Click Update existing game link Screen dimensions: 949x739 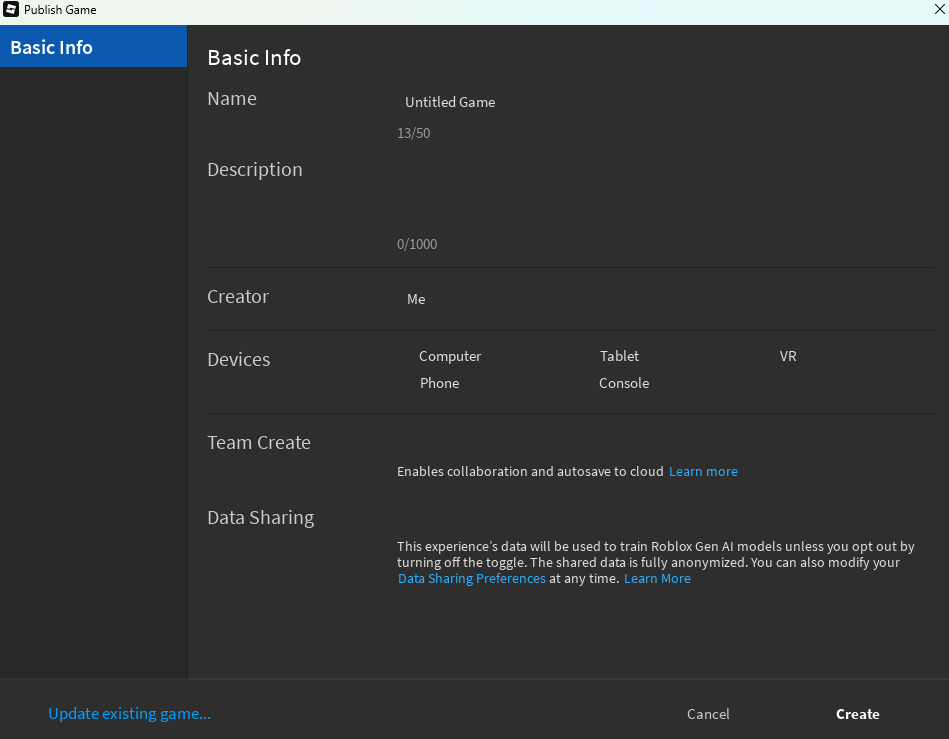(130, 714)
